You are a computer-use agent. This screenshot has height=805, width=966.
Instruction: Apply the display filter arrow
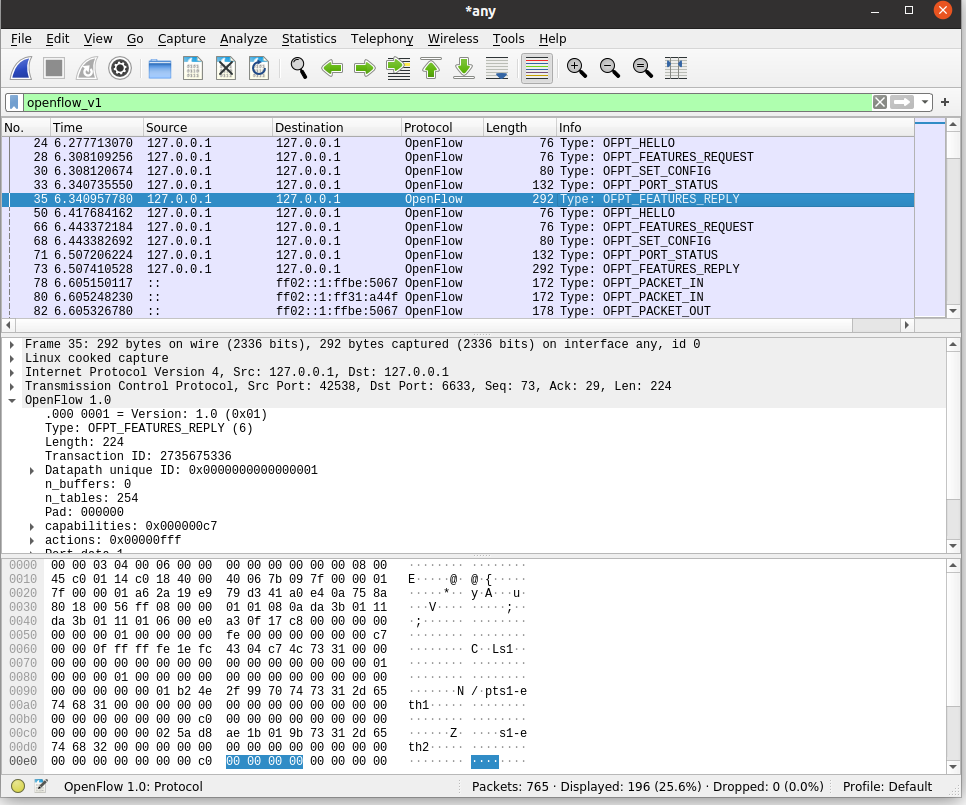[902, 102]
